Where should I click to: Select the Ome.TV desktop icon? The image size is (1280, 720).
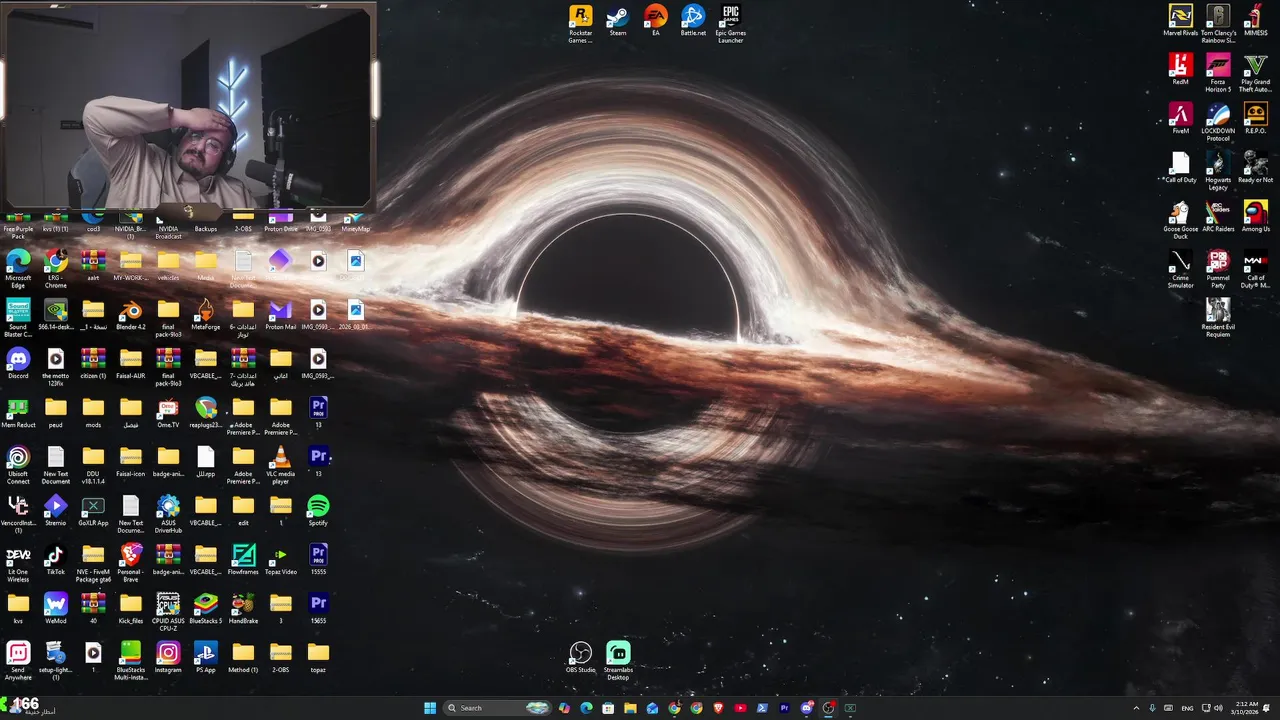click(x=168, y=412)
